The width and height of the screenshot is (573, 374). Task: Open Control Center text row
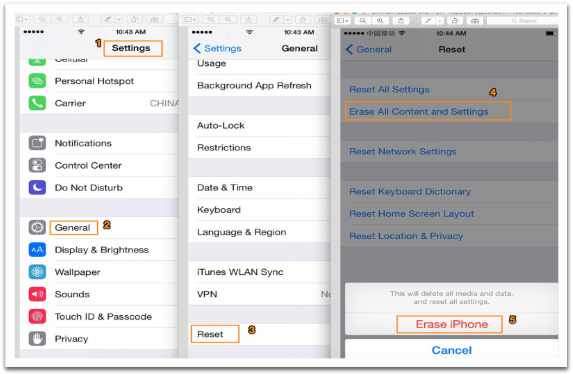point(88,166)
